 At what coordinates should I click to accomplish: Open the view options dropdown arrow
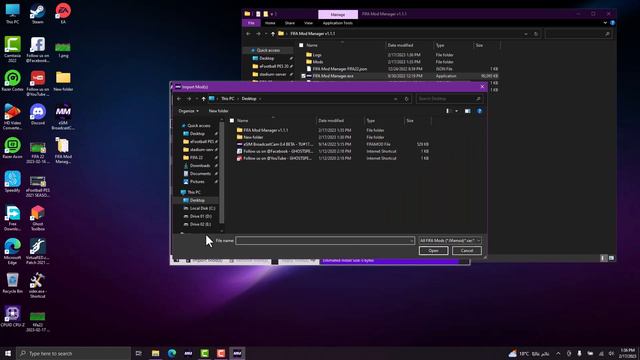(456, 111)
